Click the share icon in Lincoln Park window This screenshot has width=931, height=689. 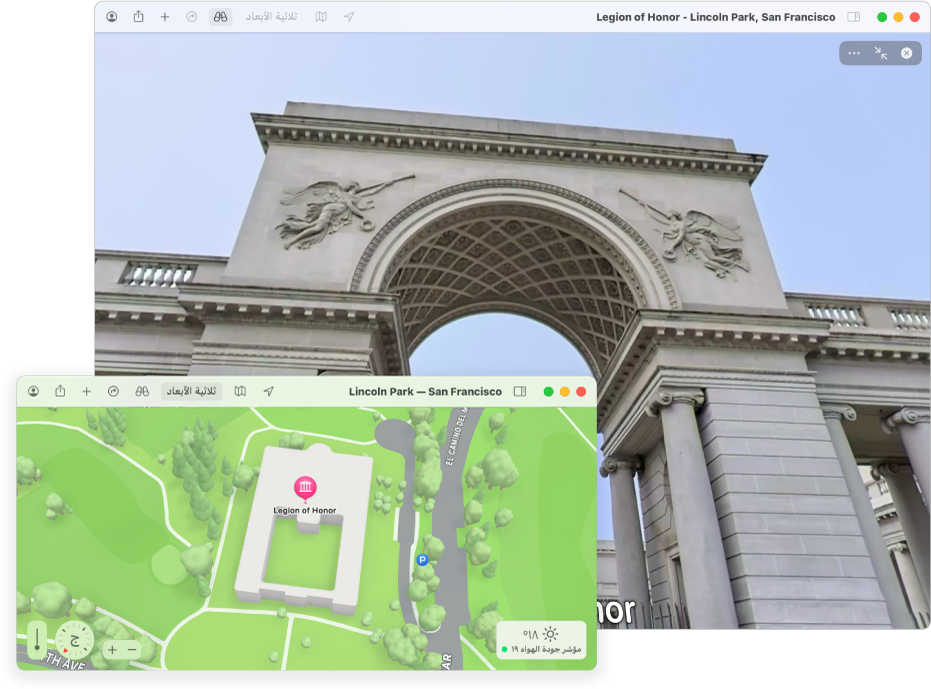point(60,392)
